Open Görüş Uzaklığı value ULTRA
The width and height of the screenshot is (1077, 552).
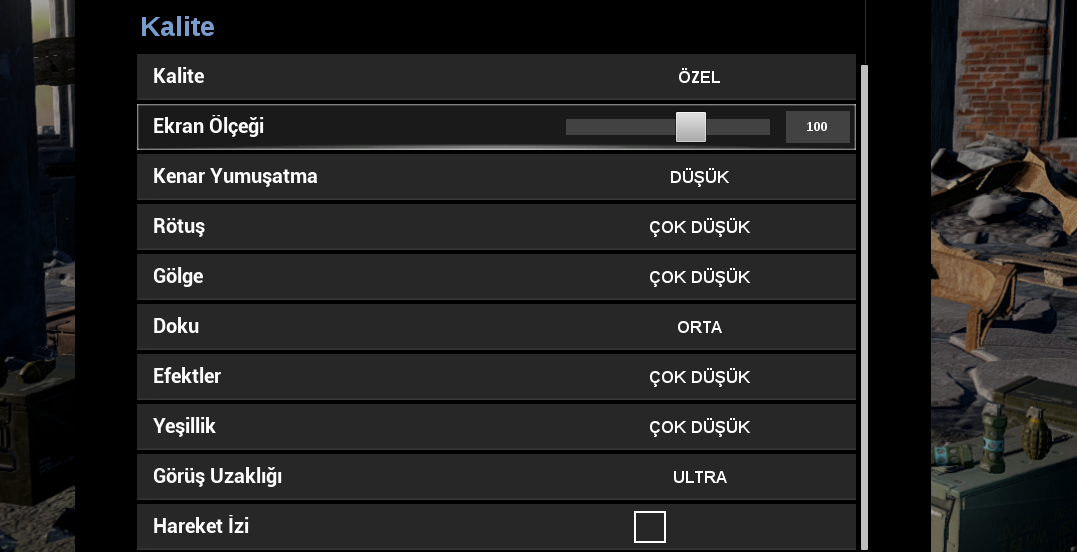(x=699, y=477)
